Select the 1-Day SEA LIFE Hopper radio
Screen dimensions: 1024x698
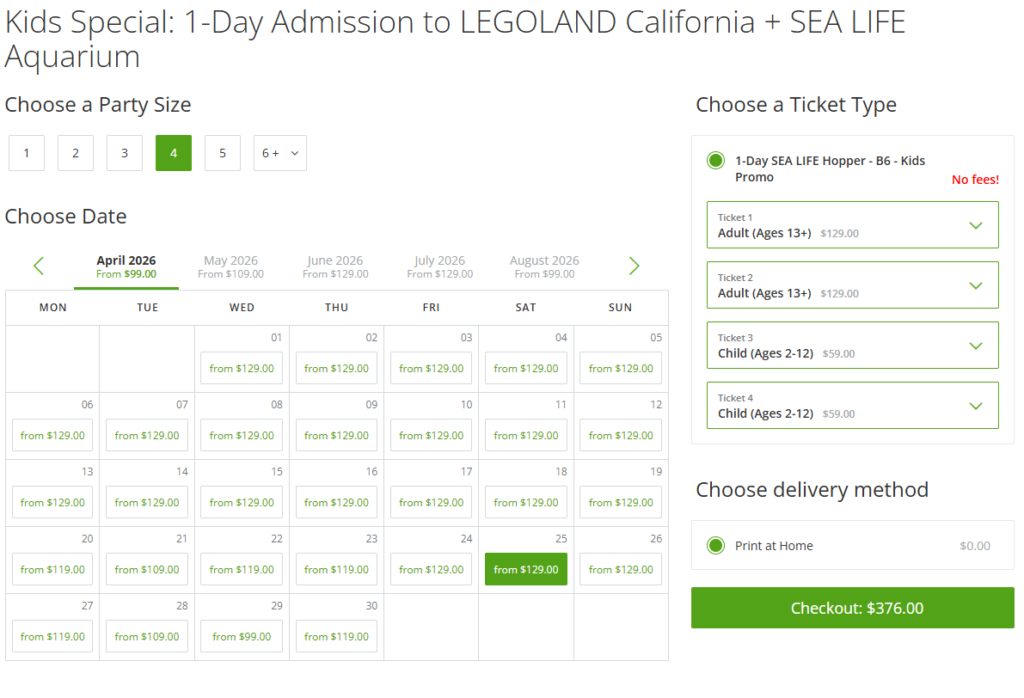pos(716,160)
